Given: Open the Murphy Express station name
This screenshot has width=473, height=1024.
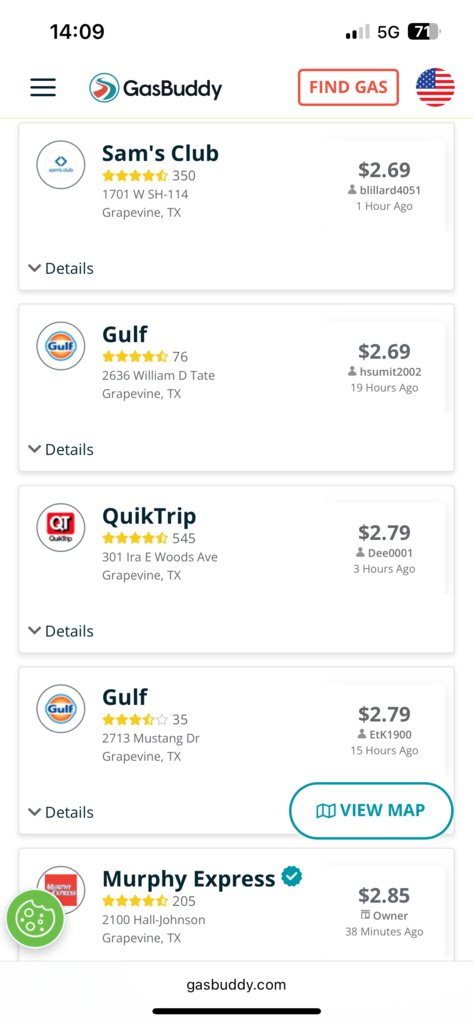Looking at the screenshot, I should point(189,879).
